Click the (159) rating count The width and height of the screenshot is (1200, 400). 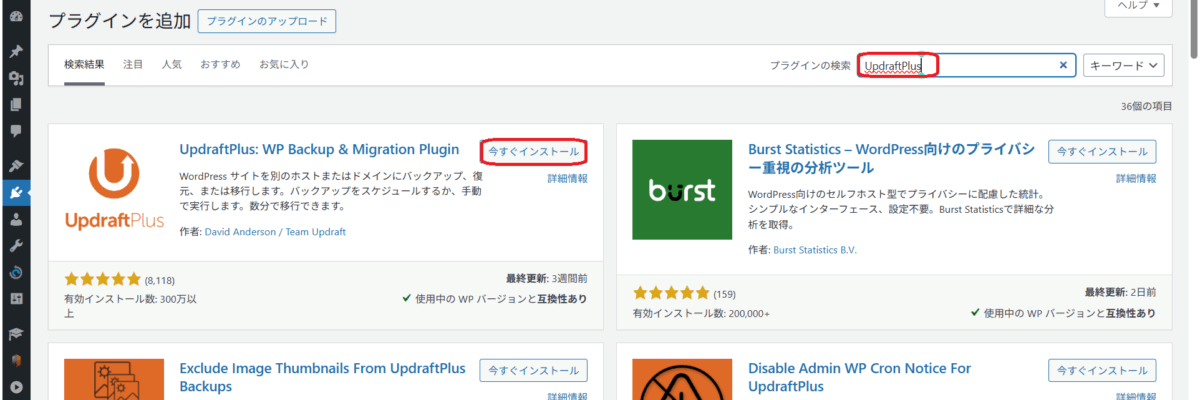(724, 294)
